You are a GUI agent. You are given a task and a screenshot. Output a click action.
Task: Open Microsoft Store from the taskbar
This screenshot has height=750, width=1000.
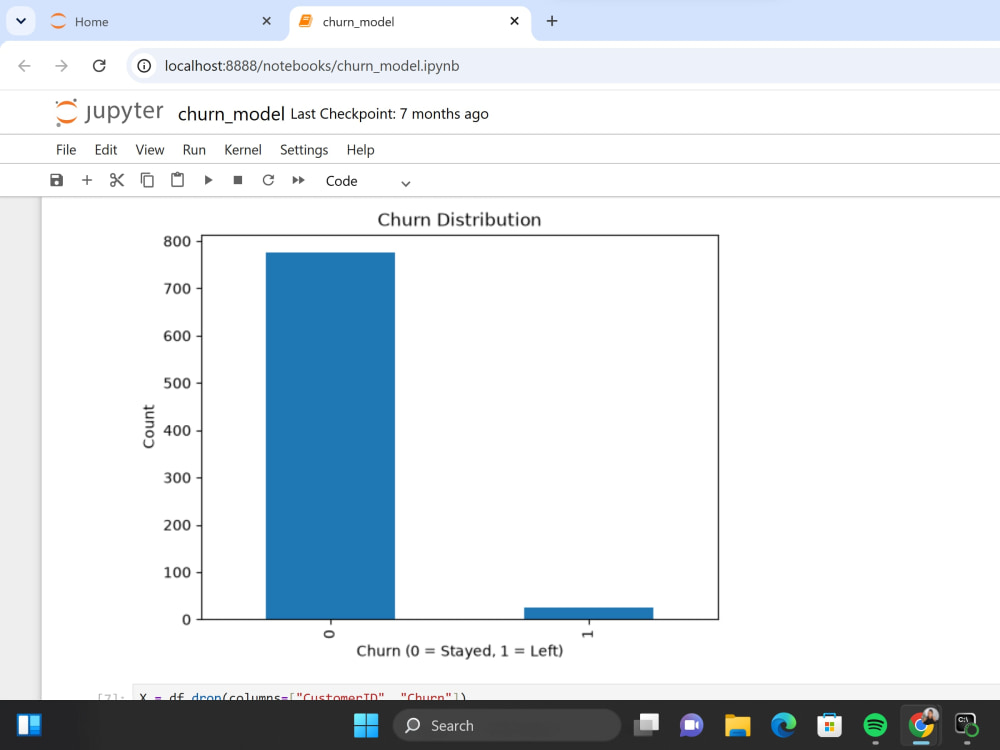pyautogui.click(x=829, y=725)
